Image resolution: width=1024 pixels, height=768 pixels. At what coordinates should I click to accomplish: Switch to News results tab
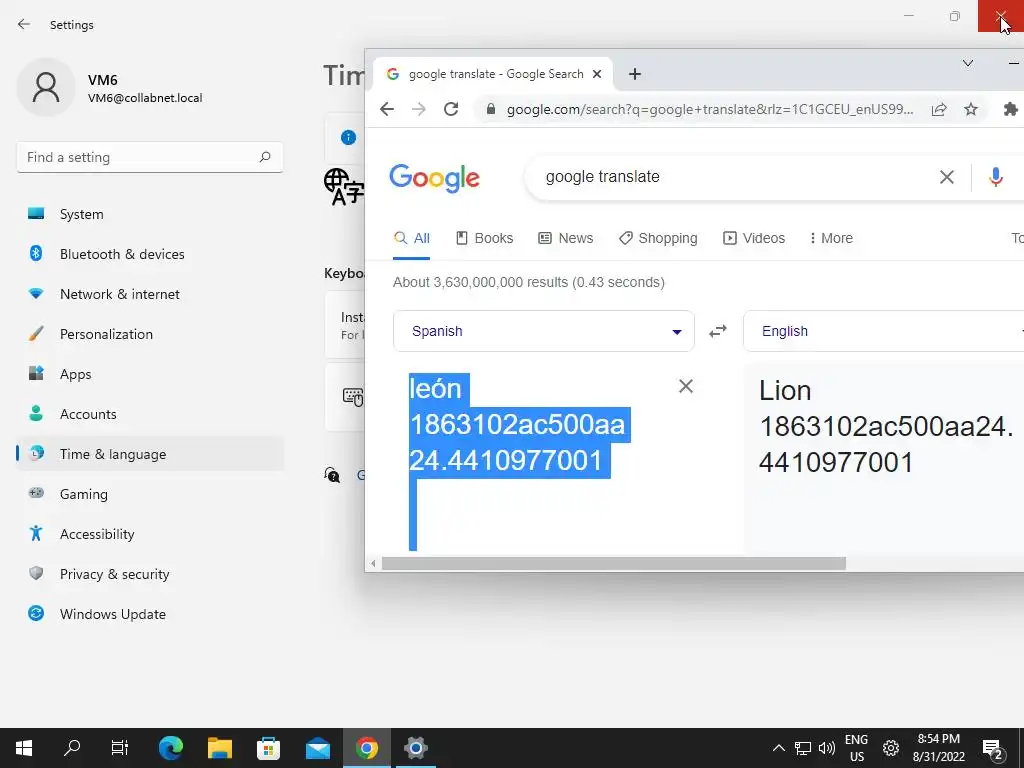(566, 238)
